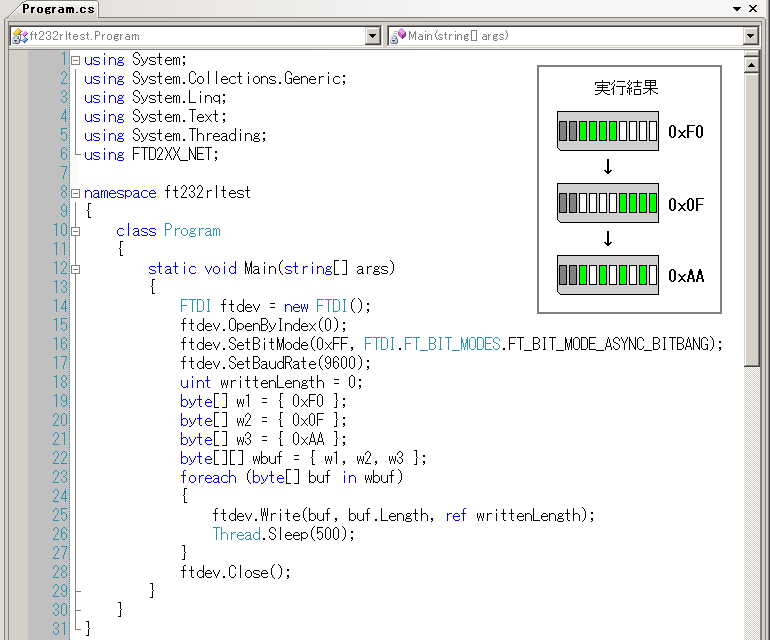The image size is (770, 640).
Task: Click the class icon beside ft232rltest.Program
Action: tap(20, 36)
